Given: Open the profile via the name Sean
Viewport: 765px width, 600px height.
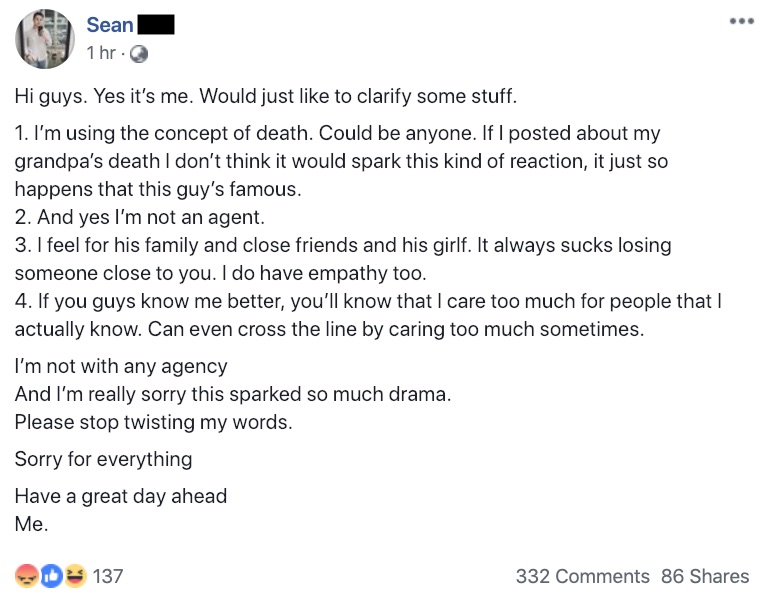Looking at the screenshot, I should coord(110,25).
